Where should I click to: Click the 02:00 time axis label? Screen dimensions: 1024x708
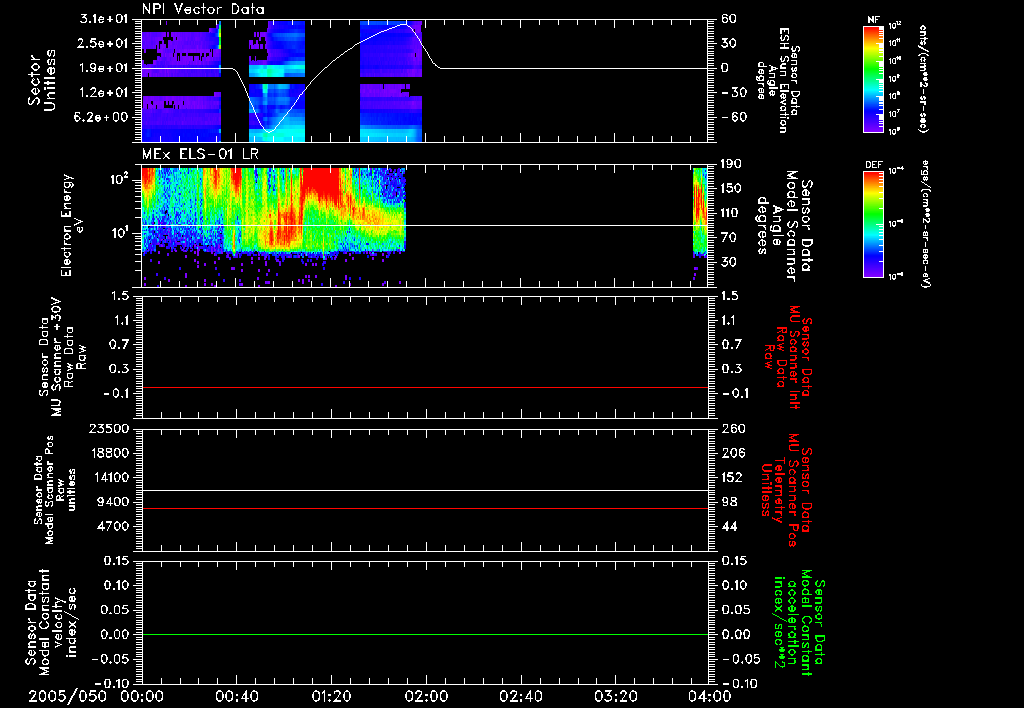pyautogui.click(x=426, y=696)
